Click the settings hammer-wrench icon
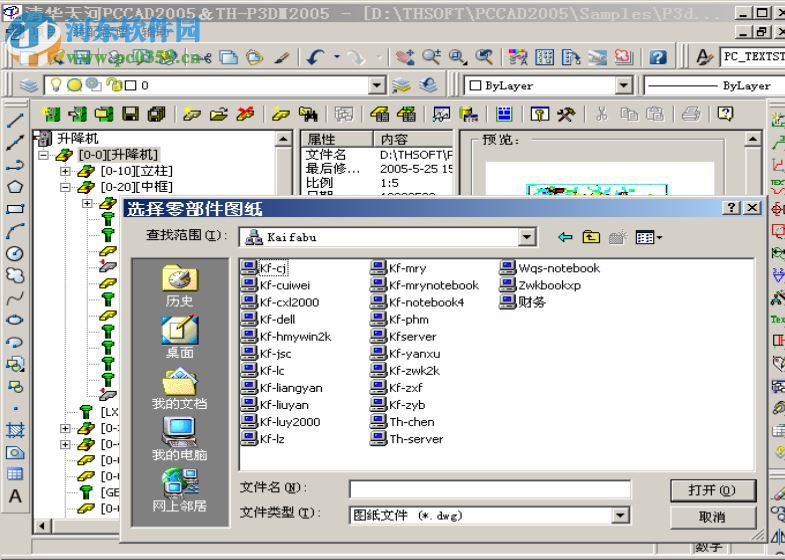The width and height of the screenshot is (785, 560). (566, 114)
